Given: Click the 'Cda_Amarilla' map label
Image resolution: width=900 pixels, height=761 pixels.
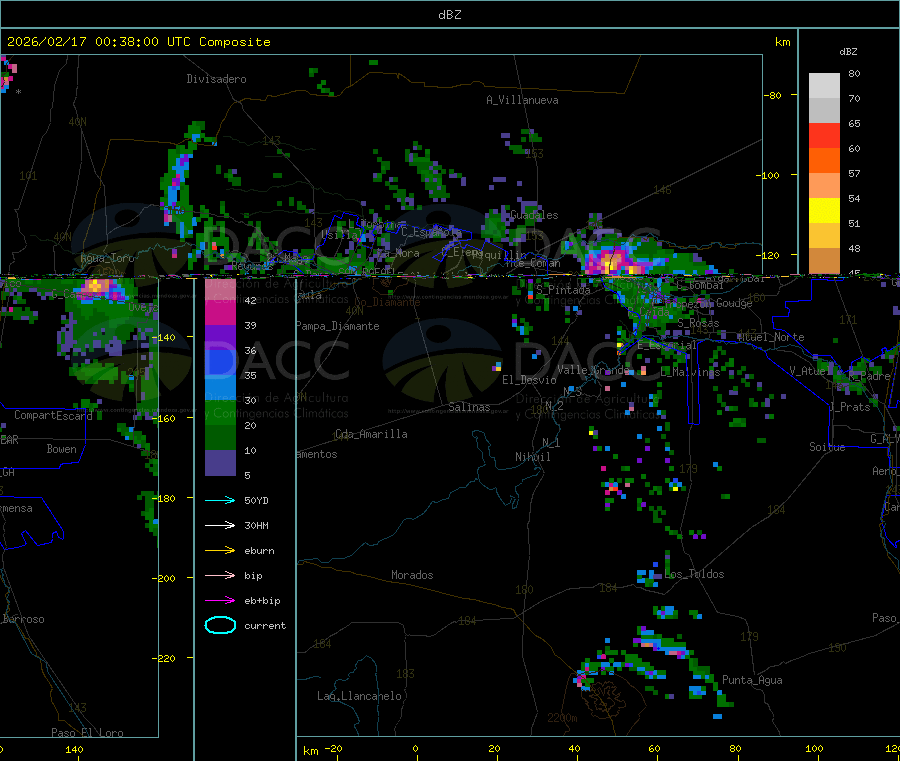Looking at the screenshot, I should pos(371,434).
